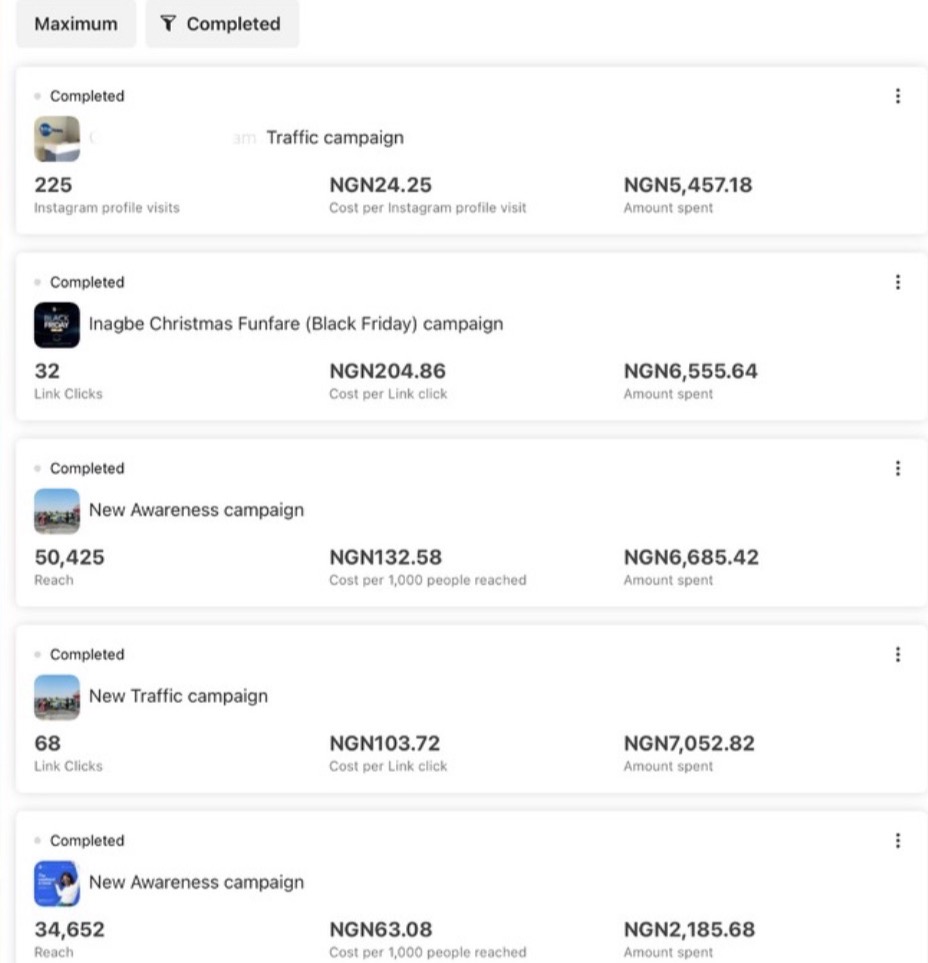Click the NGN204.86 cost per link click

(387, 371)
